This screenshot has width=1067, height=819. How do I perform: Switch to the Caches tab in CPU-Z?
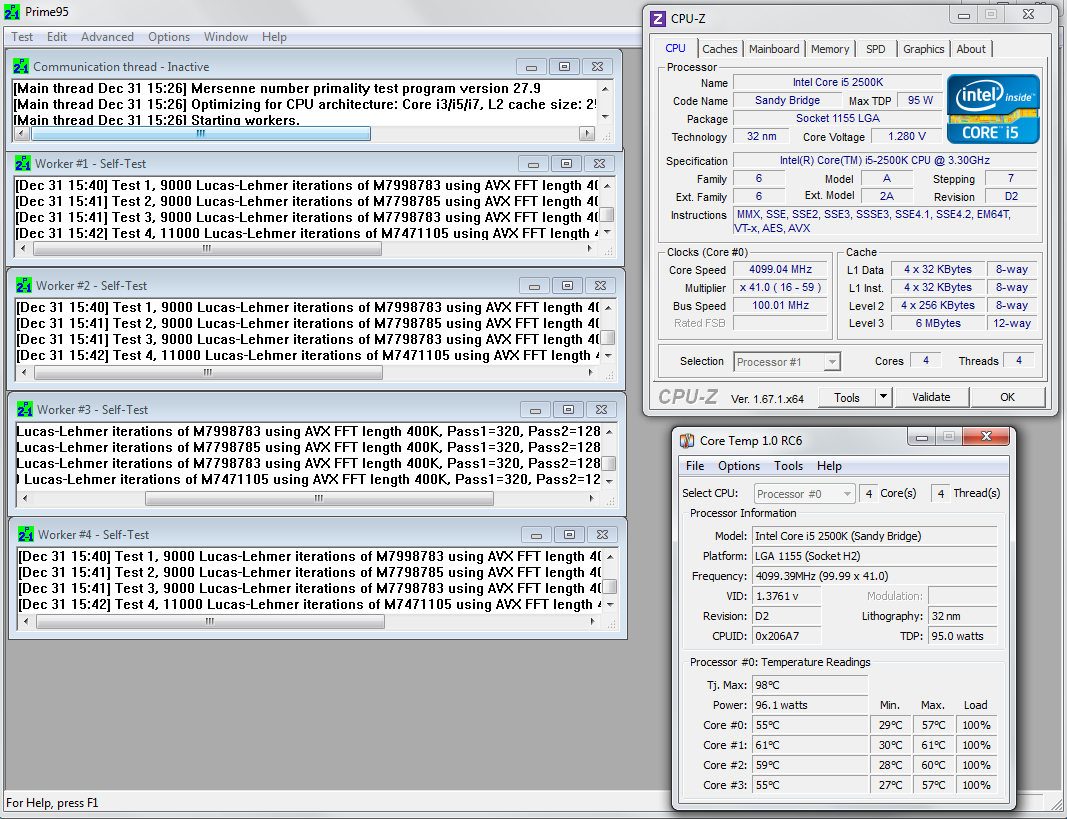[x=719, y=49]
